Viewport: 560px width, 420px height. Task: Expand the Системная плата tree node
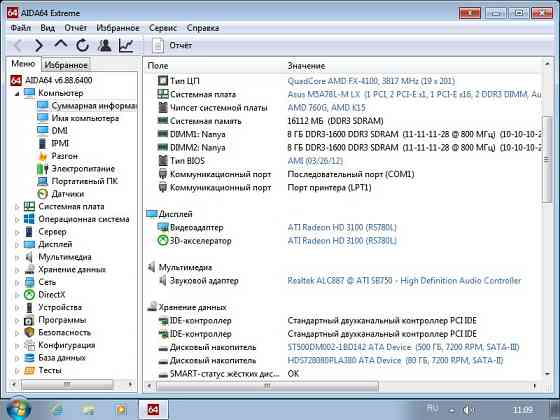click(17, 207)
